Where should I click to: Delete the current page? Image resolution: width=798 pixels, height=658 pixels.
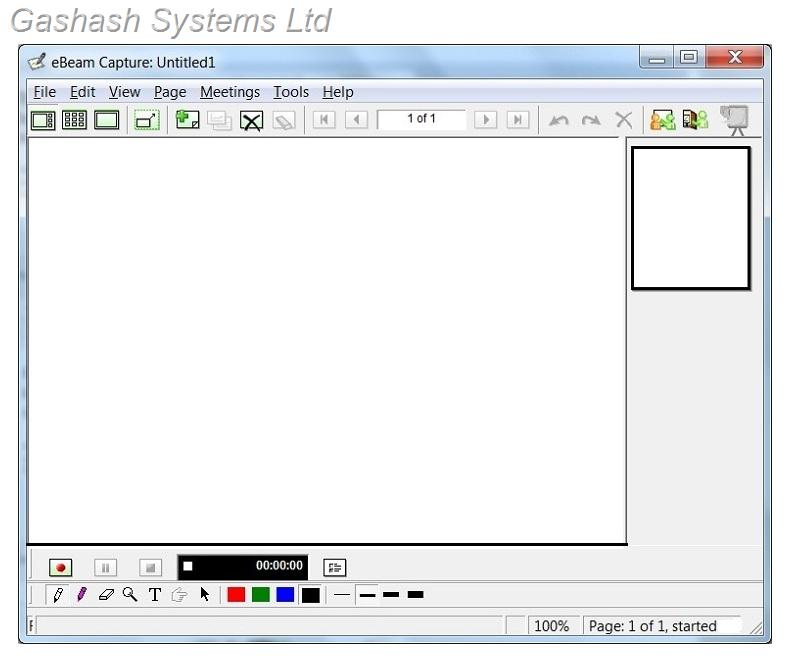(251, 121)
